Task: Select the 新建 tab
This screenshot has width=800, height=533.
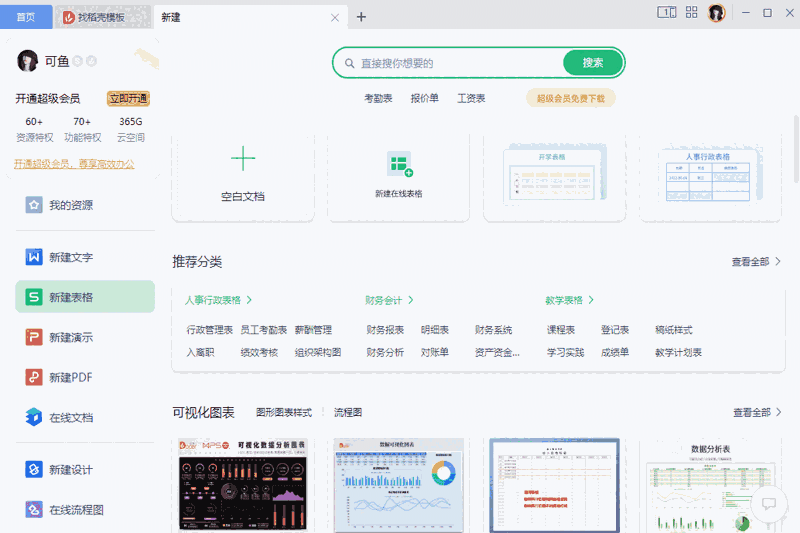Action: click(x=250, y=17)
